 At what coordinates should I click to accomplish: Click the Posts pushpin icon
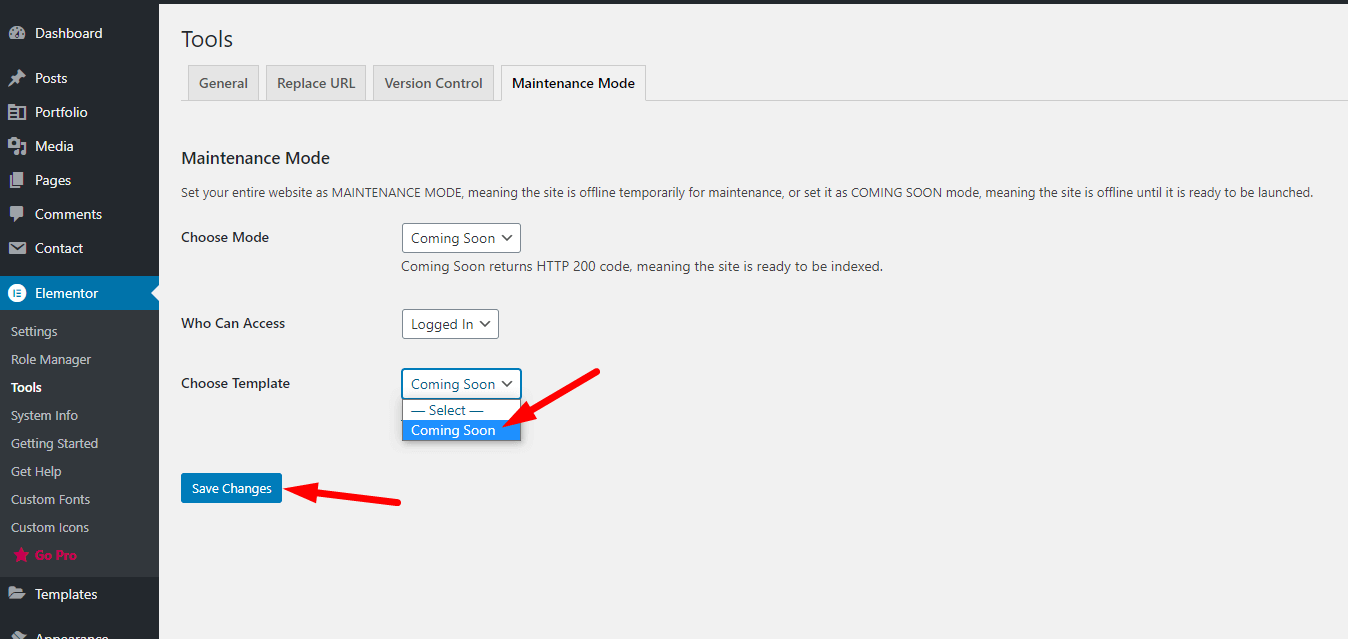tap(17, 78)
